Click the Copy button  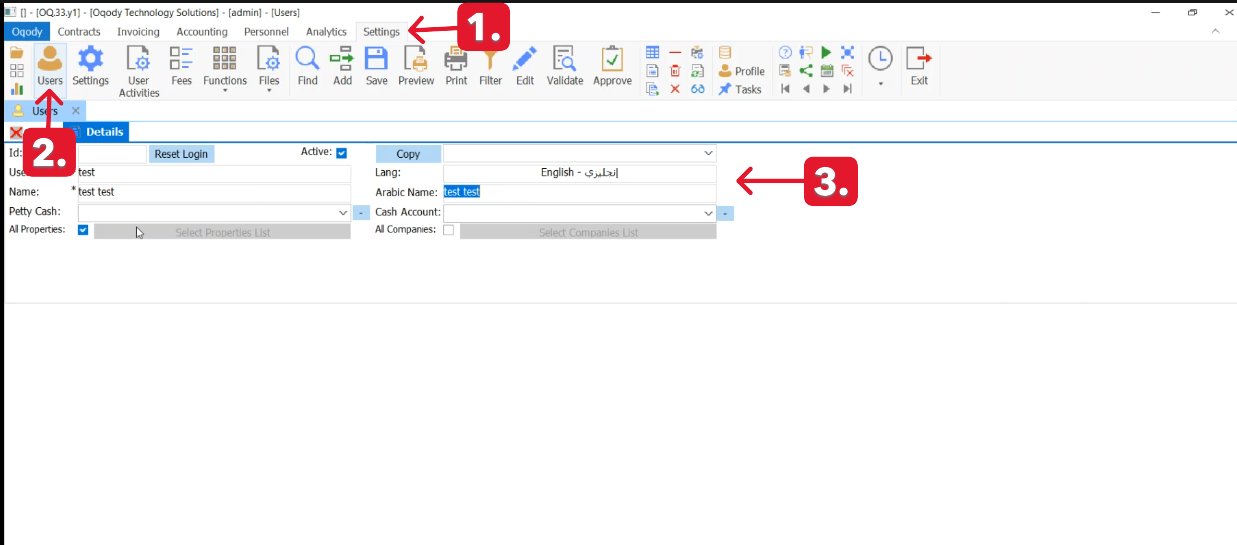pyautogui.click(x=408, y=154)
